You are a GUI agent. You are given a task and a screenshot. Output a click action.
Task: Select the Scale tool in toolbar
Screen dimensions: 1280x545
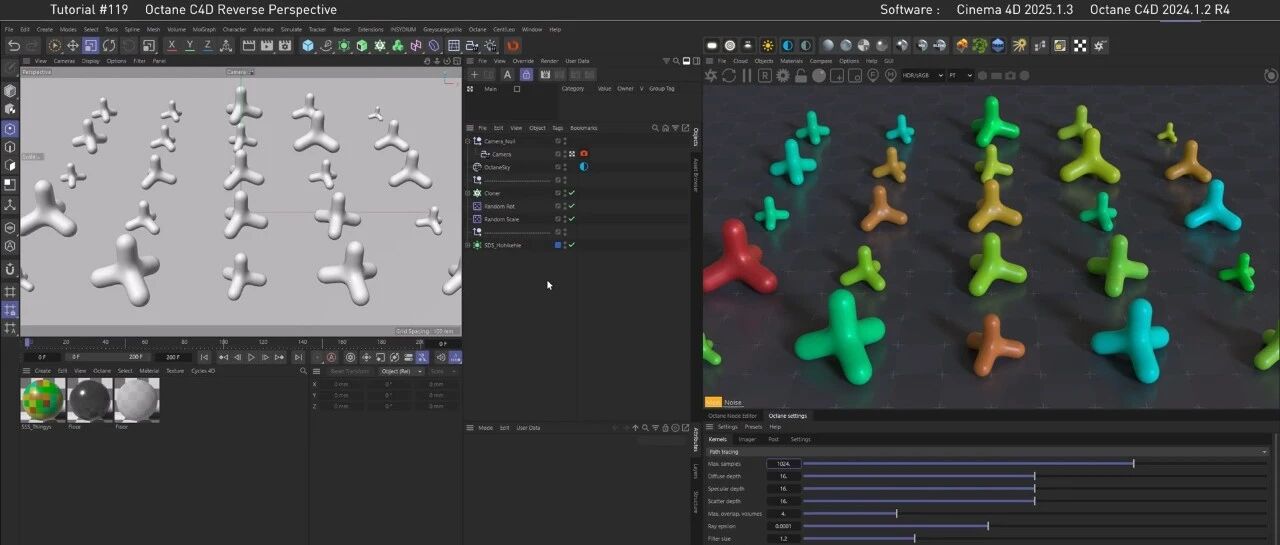click(90, 46)
